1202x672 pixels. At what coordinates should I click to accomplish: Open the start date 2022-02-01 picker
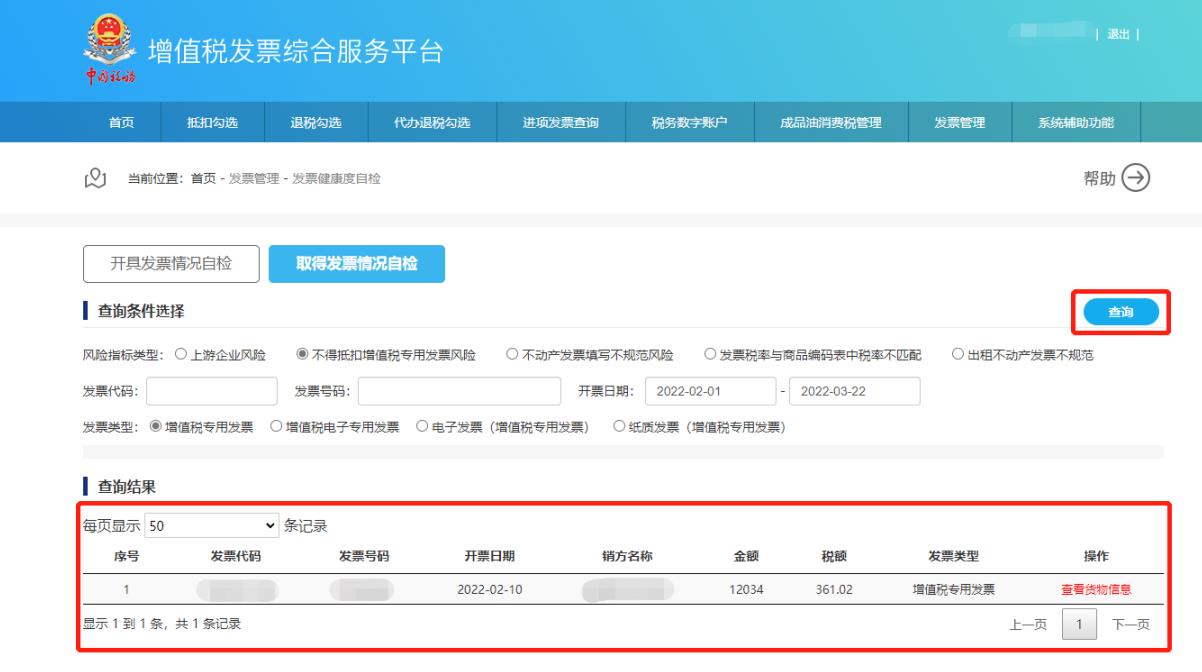click(x=710, y=391)
